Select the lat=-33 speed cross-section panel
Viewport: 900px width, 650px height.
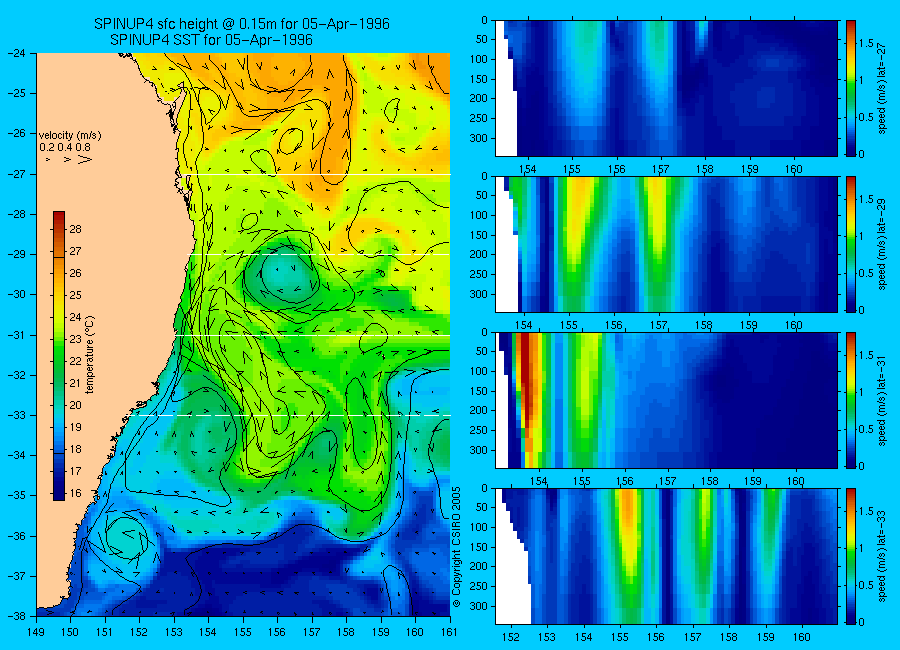[x=666, y=556]
